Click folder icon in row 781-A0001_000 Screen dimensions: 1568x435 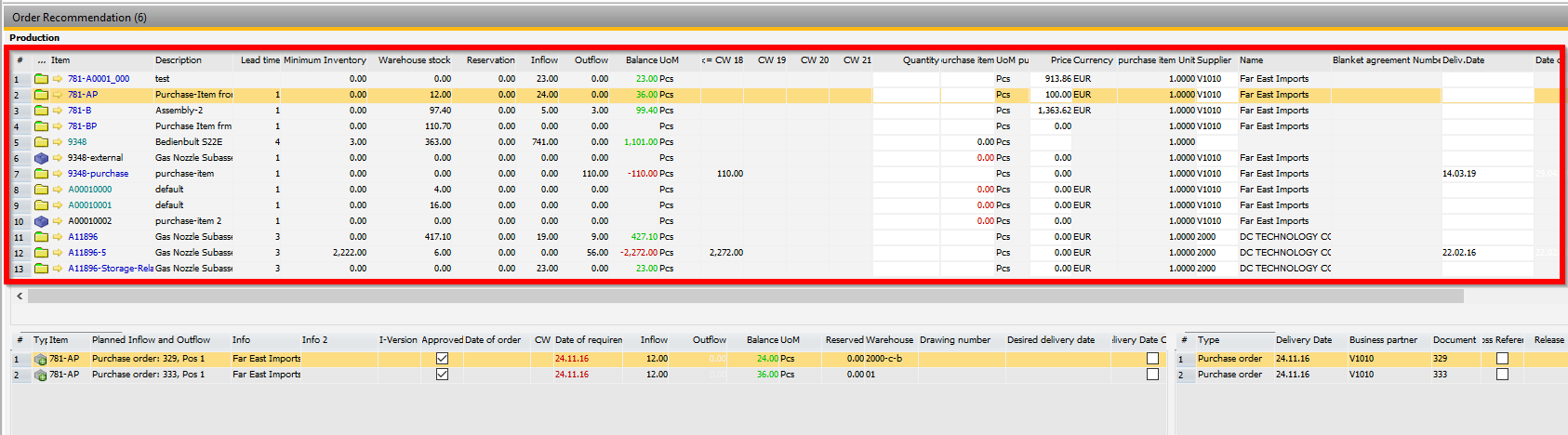tap(41, 79)
